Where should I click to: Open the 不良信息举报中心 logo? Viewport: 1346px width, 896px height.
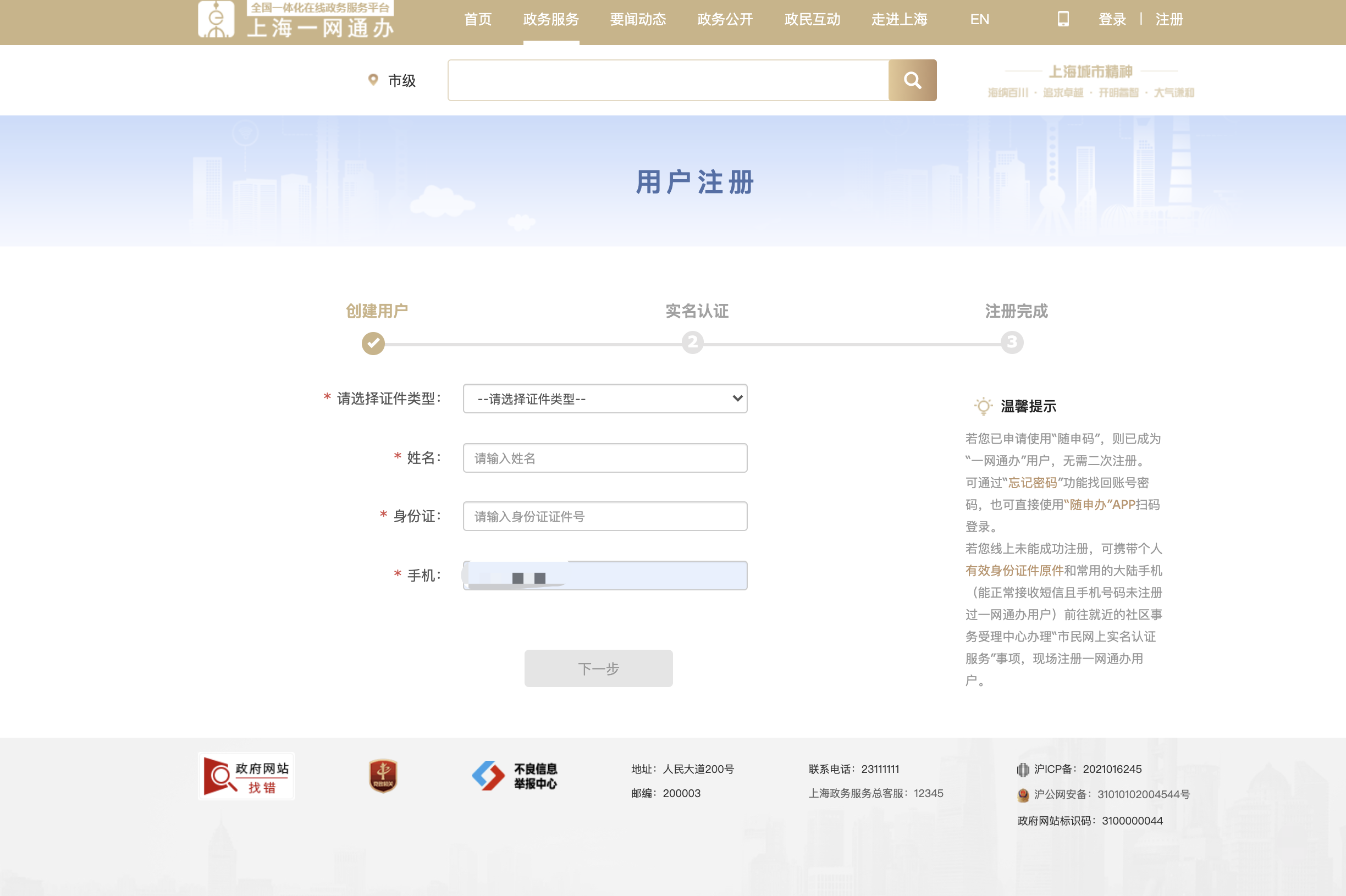515,776
